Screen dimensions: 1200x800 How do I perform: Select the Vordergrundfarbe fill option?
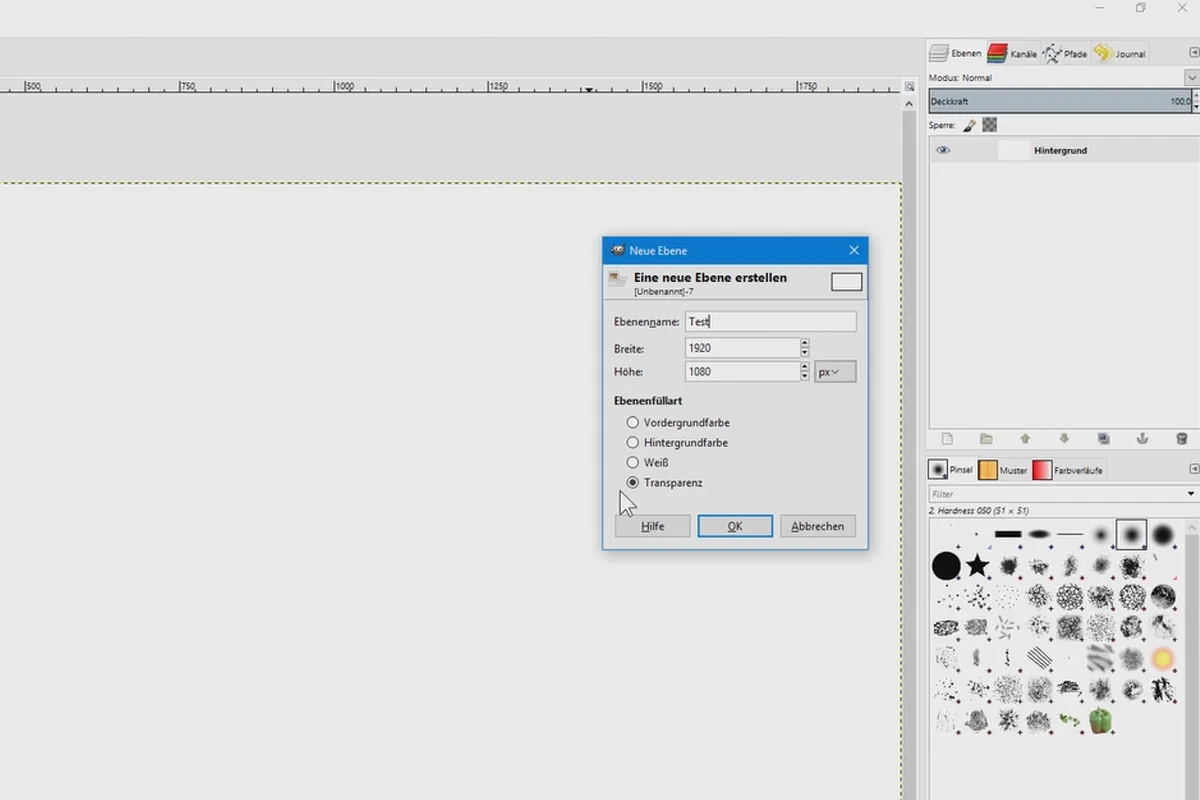[633, 423]
